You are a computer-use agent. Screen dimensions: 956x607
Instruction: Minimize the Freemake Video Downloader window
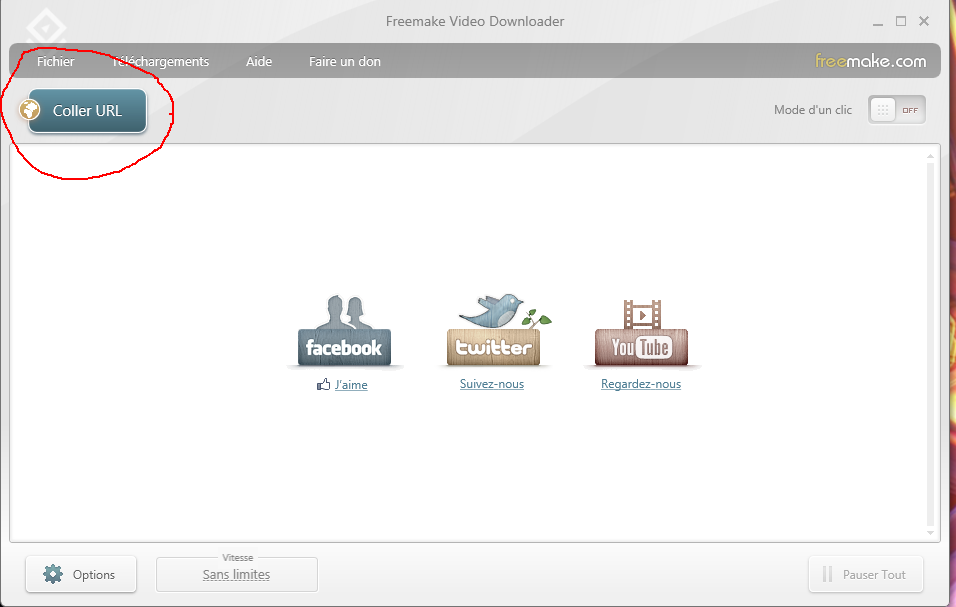pyautogui.click(x=878, y=22)
